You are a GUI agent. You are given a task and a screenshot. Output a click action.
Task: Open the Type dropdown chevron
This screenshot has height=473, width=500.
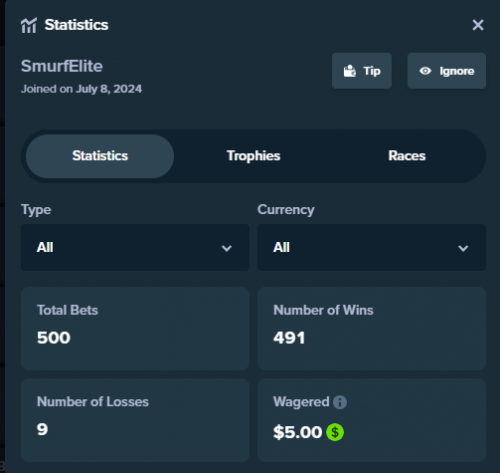coord(227,248)
